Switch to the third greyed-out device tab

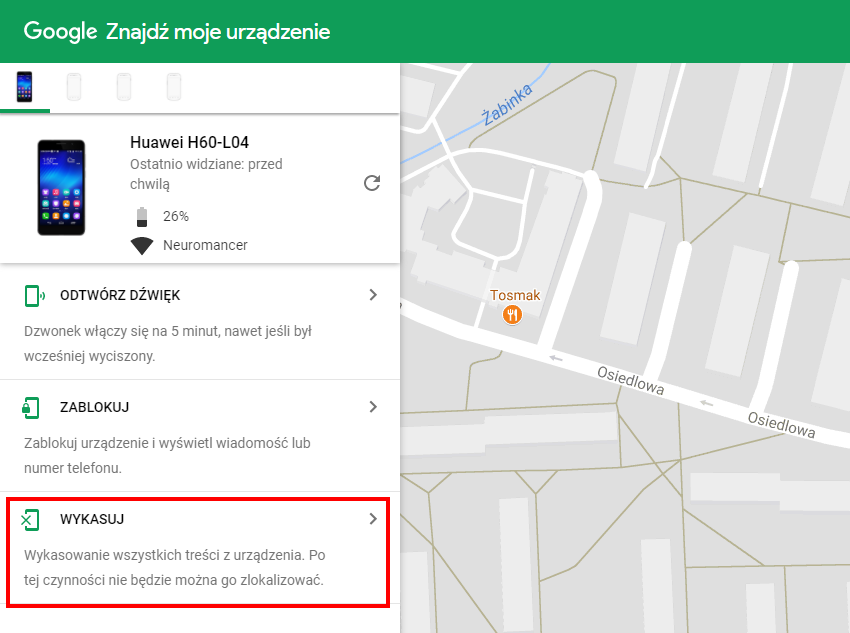click(124, 87)
